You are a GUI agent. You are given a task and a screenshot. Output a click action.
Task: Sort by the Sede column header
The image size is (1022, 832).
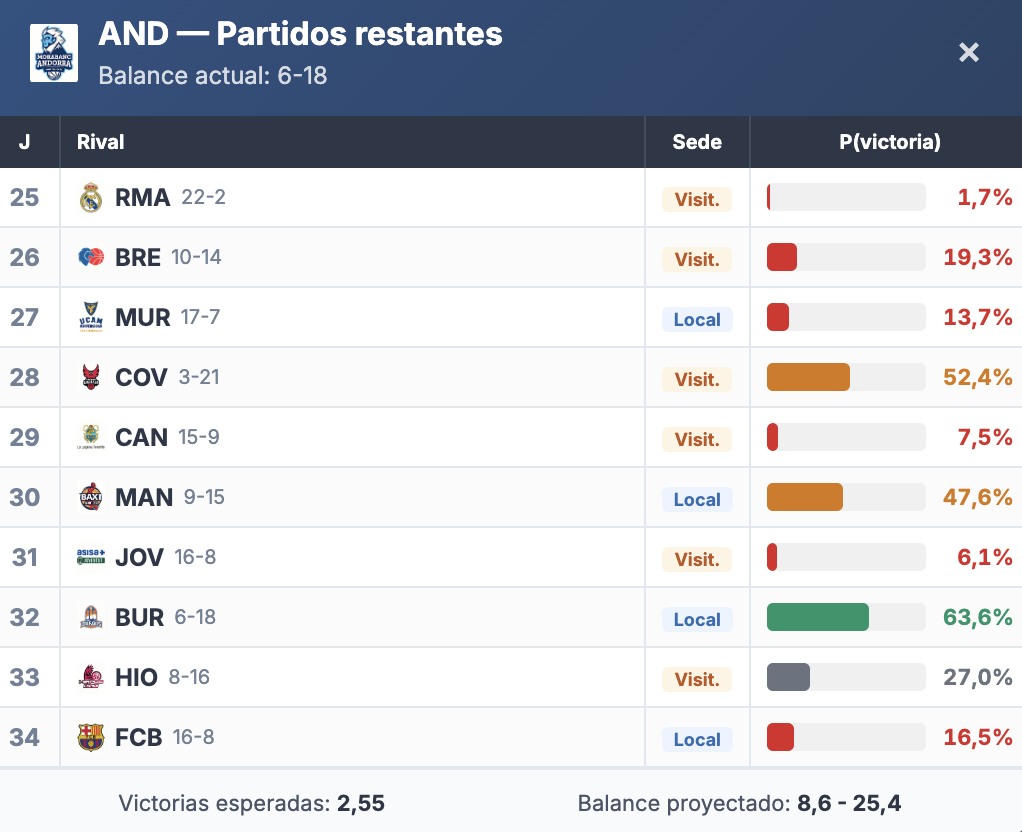tap(697, 142)
